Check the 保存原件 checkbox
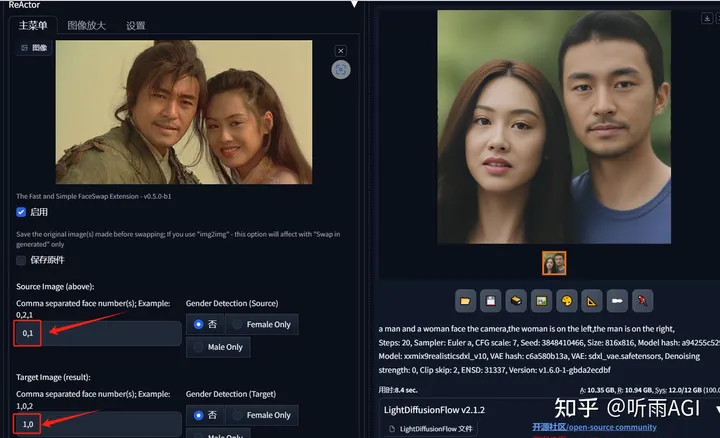The image size is (720, 438). 21,261
